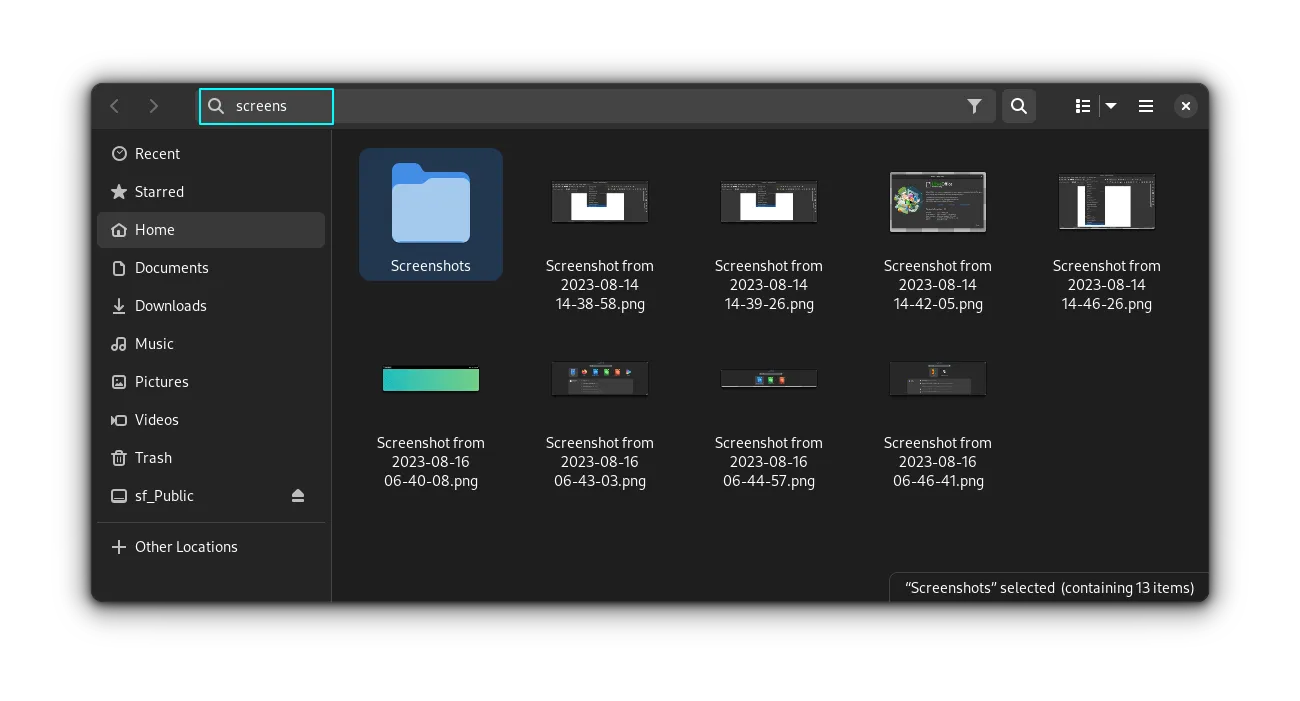Open the Downloads sidebar location
This screenshot has height=701, width=1300.
[170, 306]
